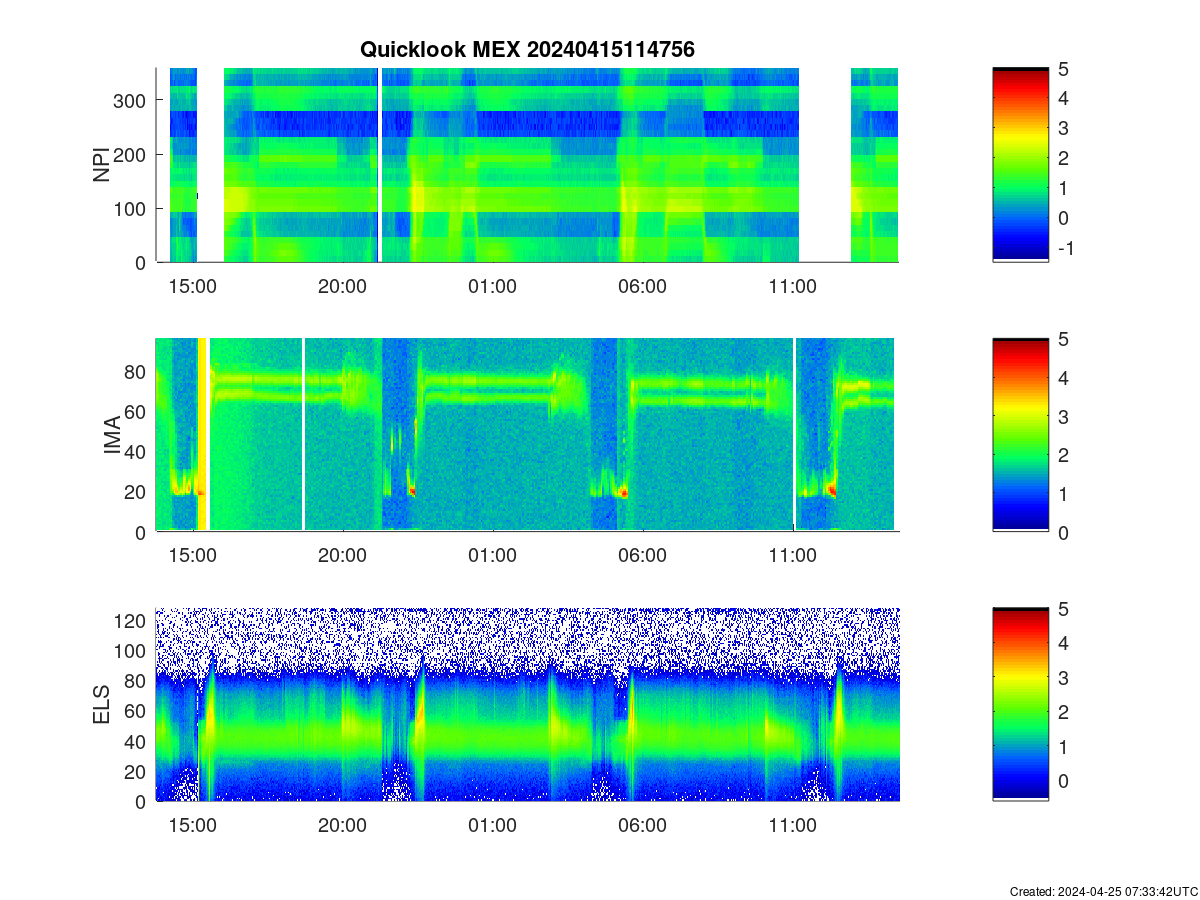Click the NPI plot's color scale bar
Screen dimensions: 1200x900
point(1021,165)
